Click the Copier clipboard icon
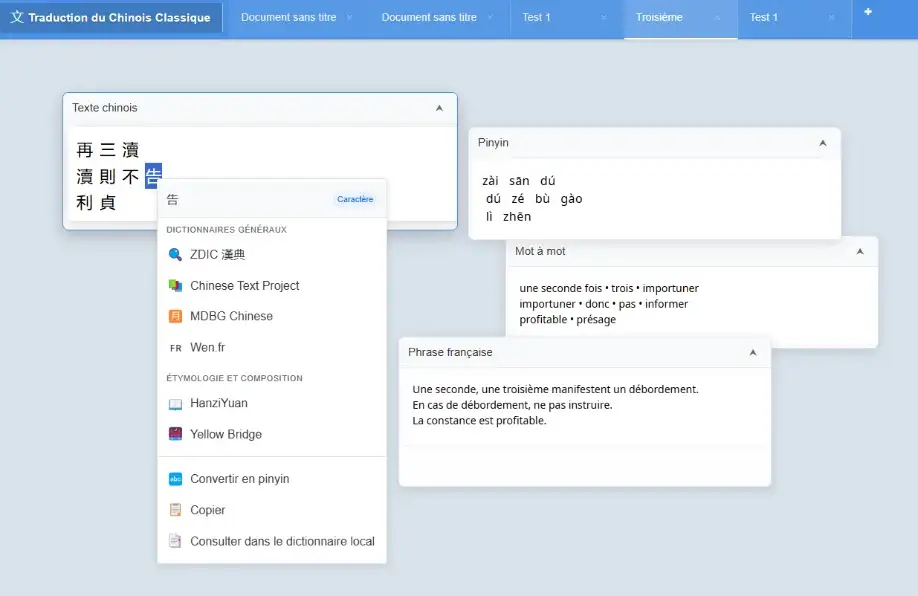Image resolution: width=918 pixels, height=596 pixels. 175,510
